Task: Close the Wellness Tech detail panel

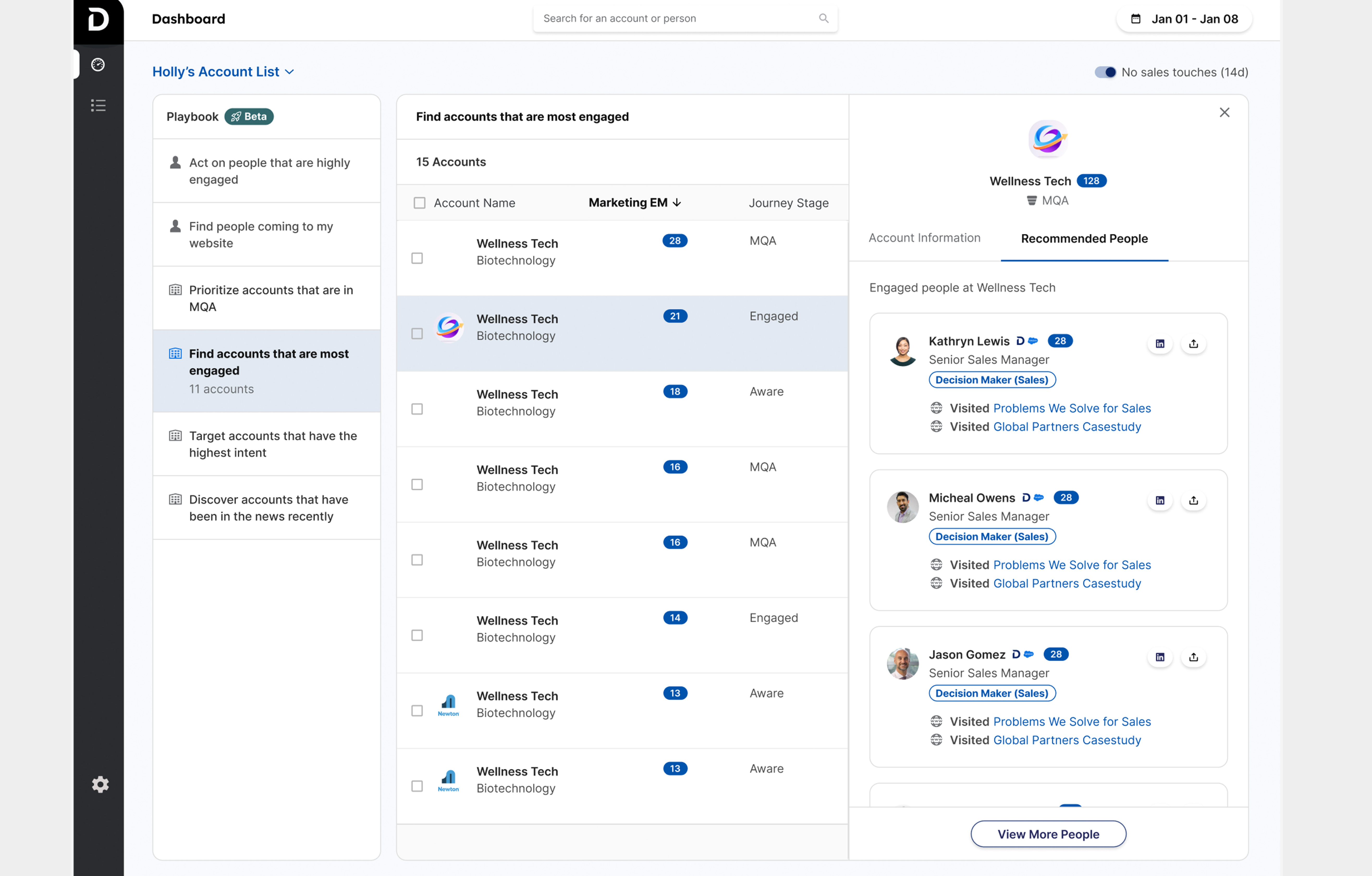Action: pyautogui.click(x=1224, y=112)
